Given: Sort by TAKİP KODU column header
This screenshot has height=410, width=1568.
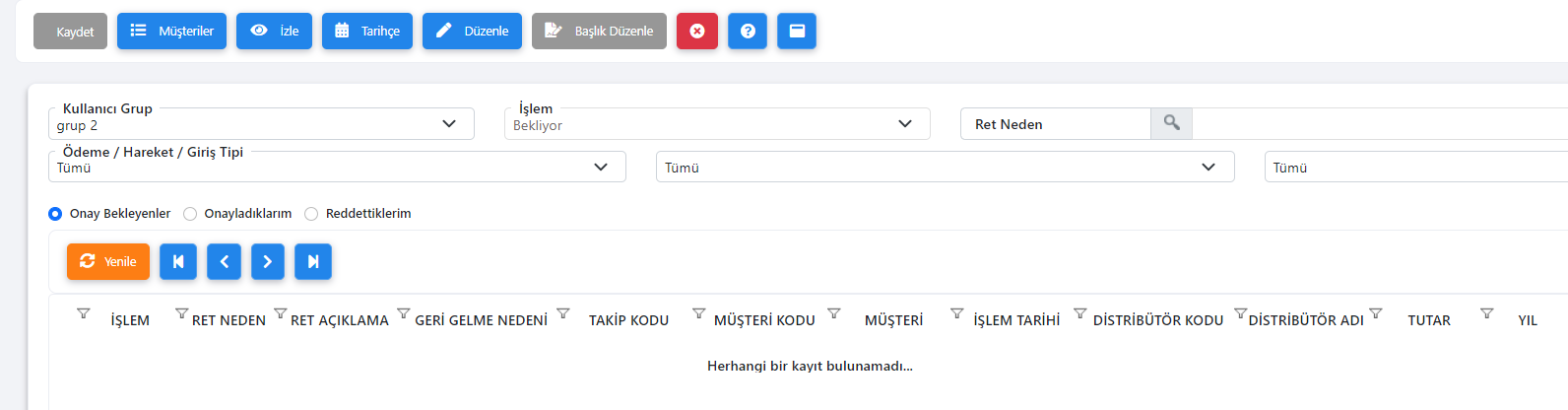Looking at the screenshot, I should click(628, 320).
